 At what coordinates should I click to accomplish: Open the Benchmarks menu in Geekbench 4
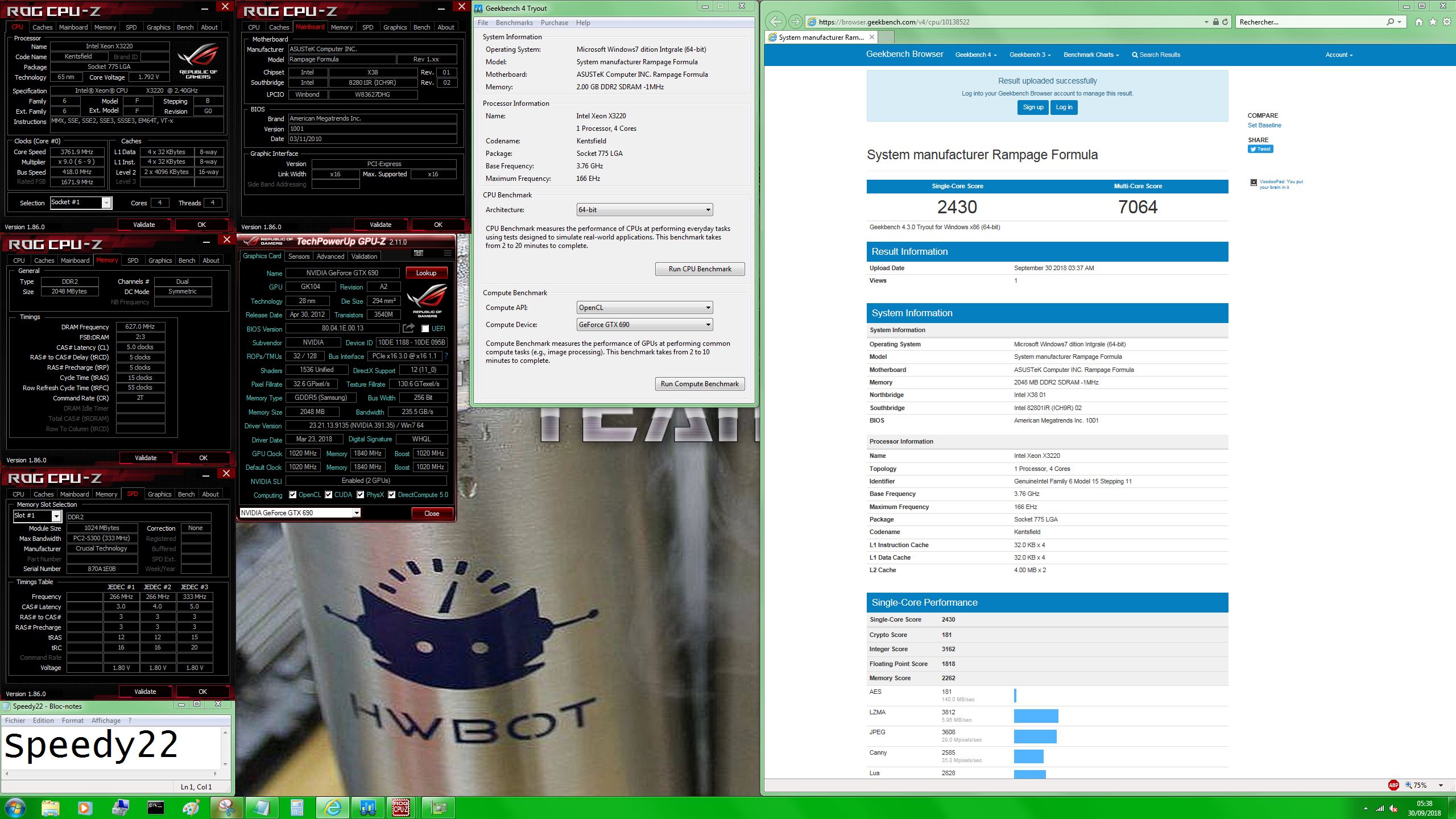pyautogui.click(x=514, y=23)
